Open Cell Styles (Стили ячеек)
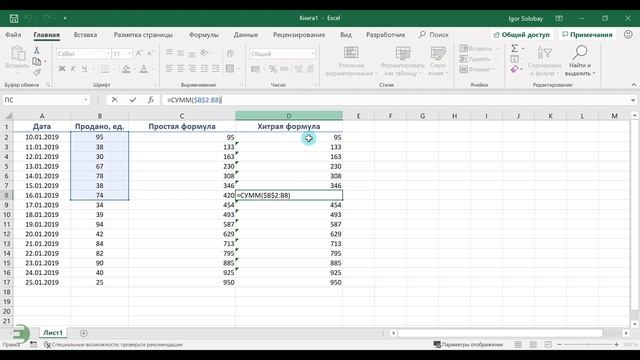The width and height of the screenshot is (640, 360). click(438, 61)
